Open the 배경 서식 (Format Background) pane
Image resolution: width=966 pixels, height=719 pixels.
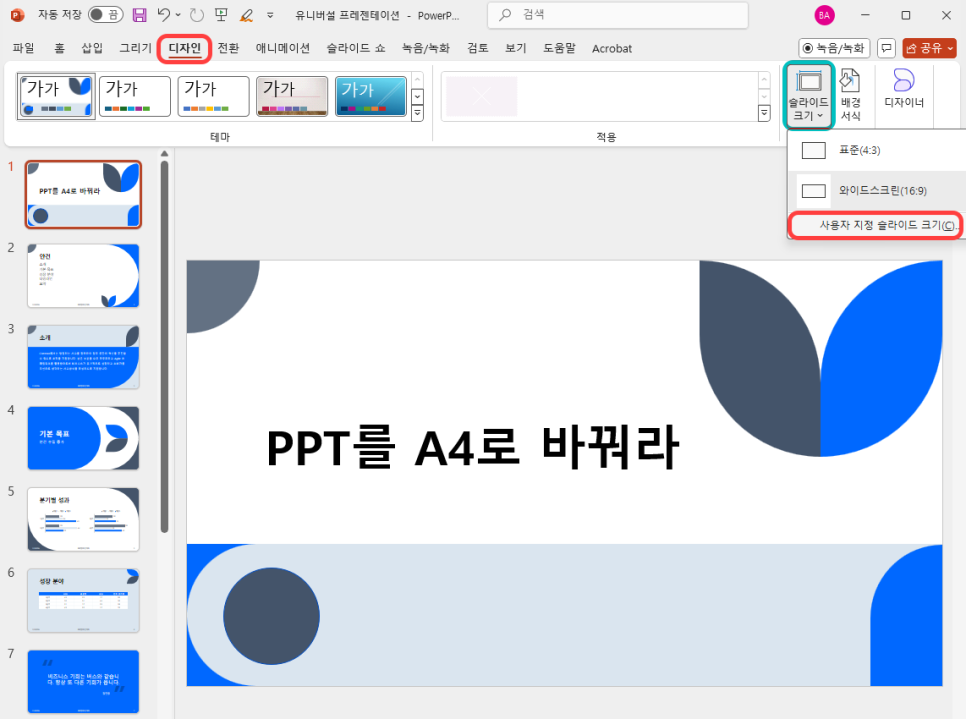pos(849,94)
